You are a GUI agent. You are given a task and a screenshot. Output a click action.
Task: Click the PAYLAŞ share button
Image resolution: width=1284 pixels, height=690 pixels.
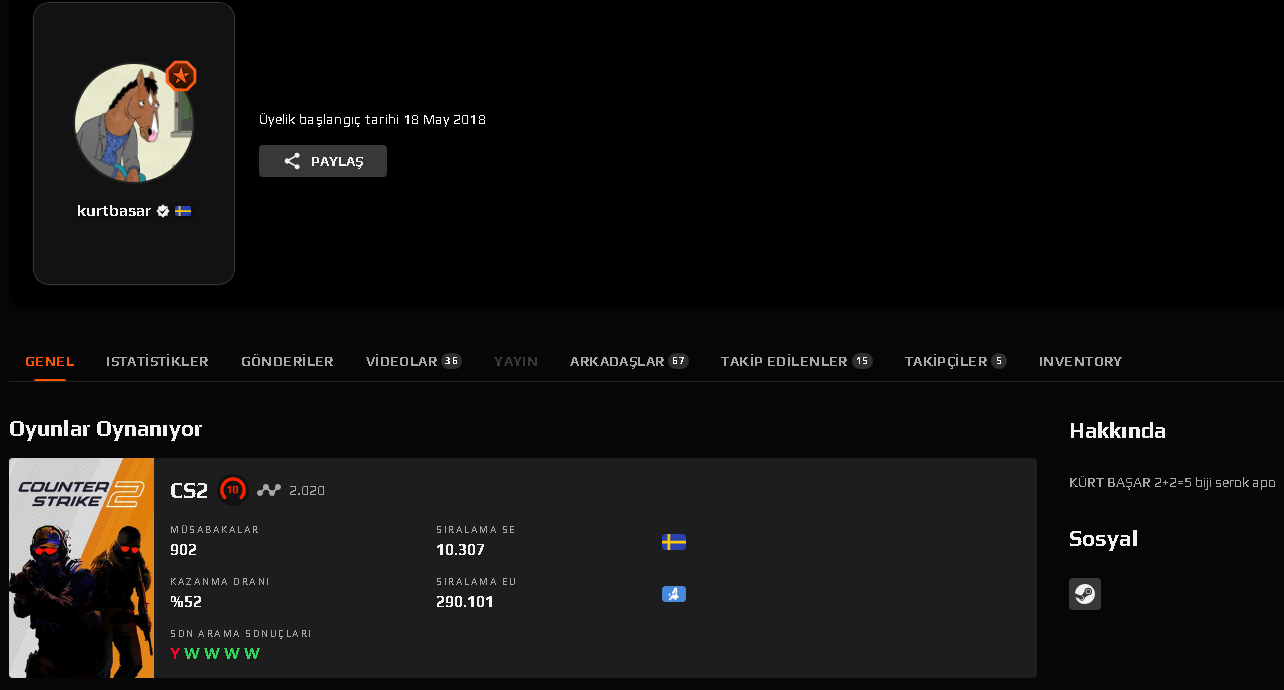323,161
